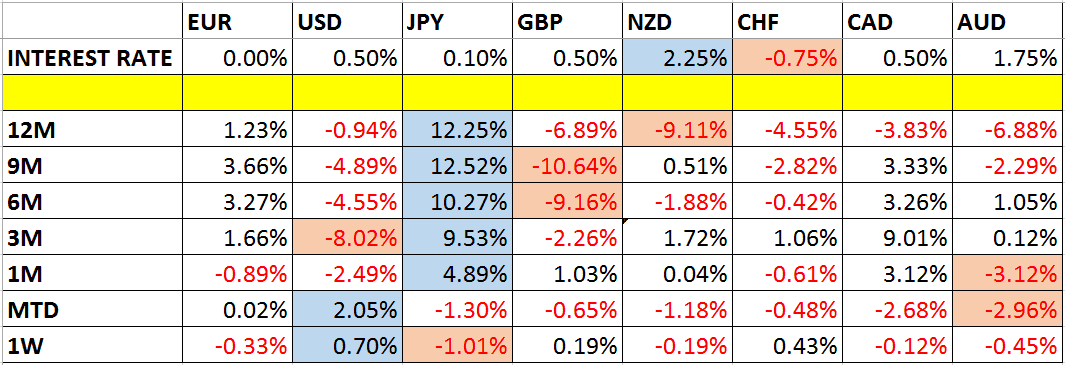Screen dimensions: 1065x365
Task: Click NZD interest rate cell 2.25%
Action: point(676,57)
